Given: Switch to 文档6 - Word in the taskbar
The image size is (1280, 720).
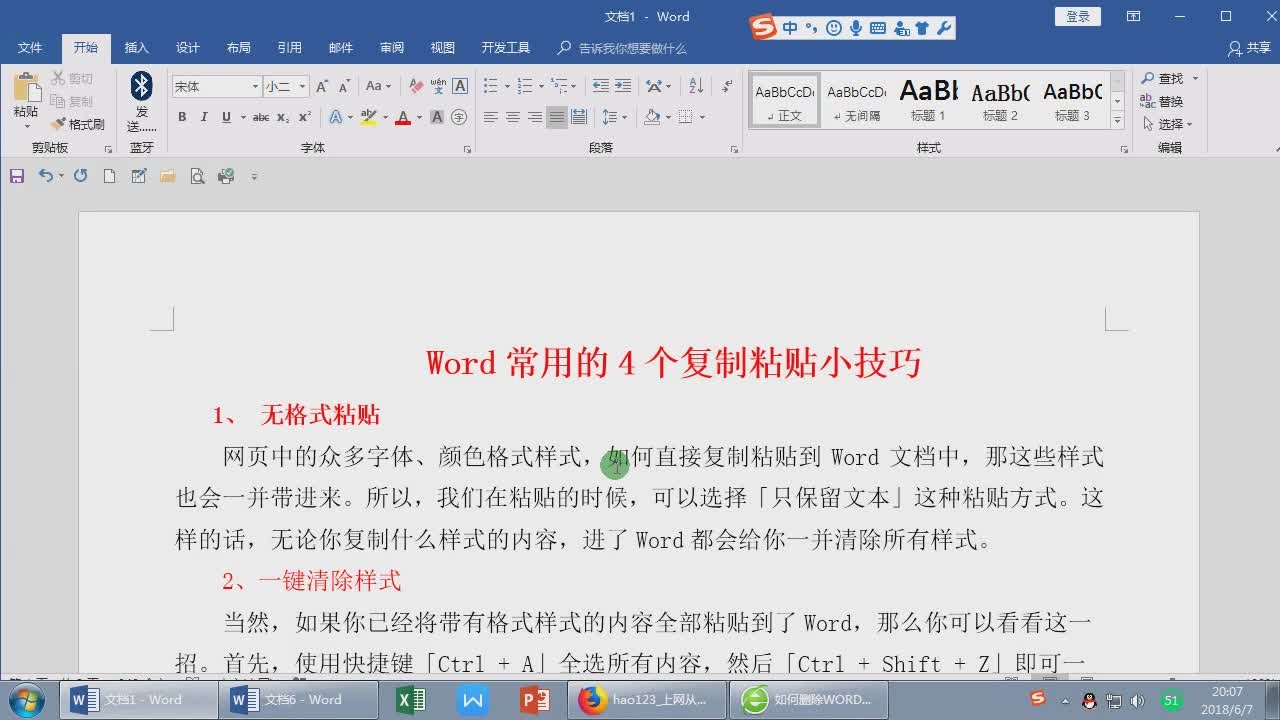Looking at the screenshot, I should coord(298,699).
